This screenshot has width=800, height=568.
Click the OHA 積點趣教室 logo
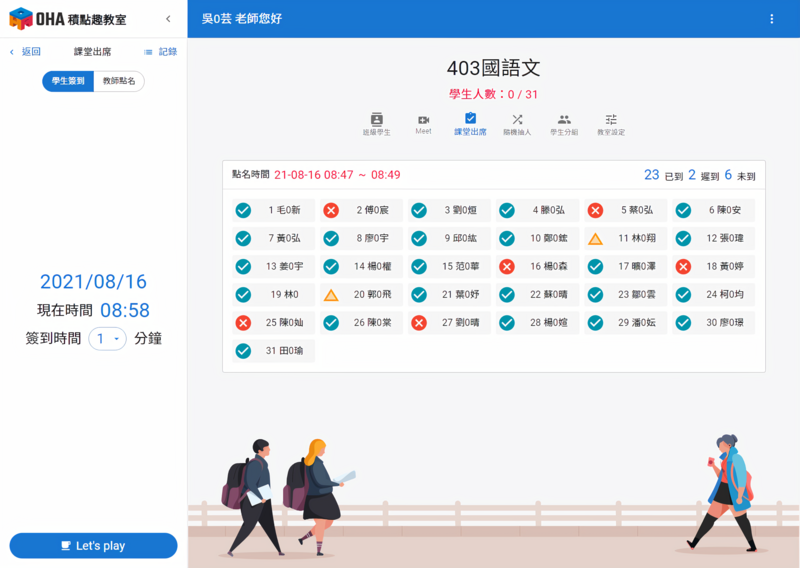68,19
